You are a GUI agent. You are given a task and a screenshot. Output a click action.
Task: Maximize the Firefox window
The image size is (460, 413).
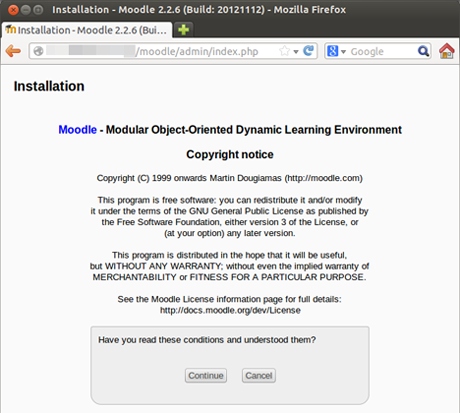point(38,10)
